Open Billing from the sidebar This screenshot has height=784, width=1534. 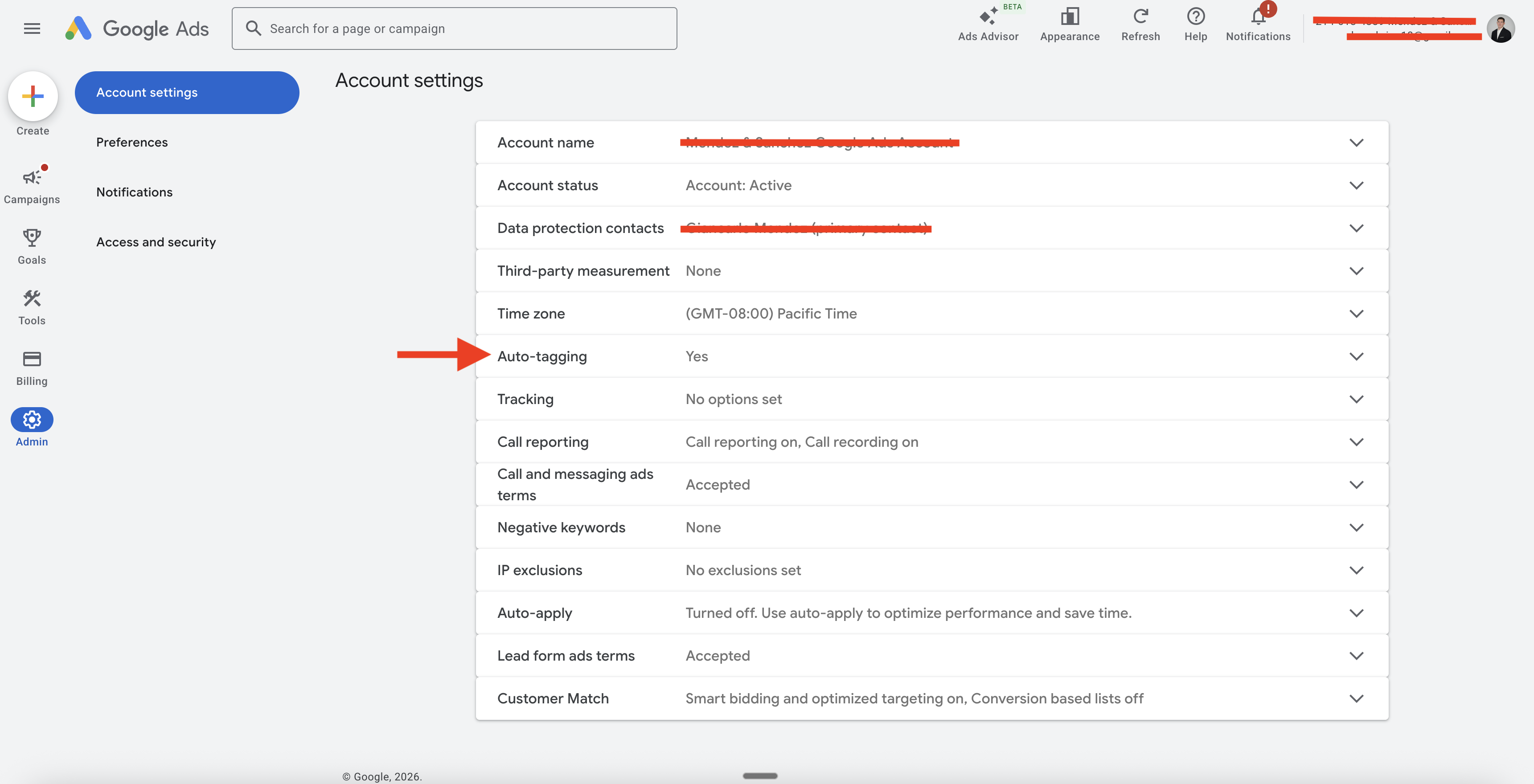(32, 359)
